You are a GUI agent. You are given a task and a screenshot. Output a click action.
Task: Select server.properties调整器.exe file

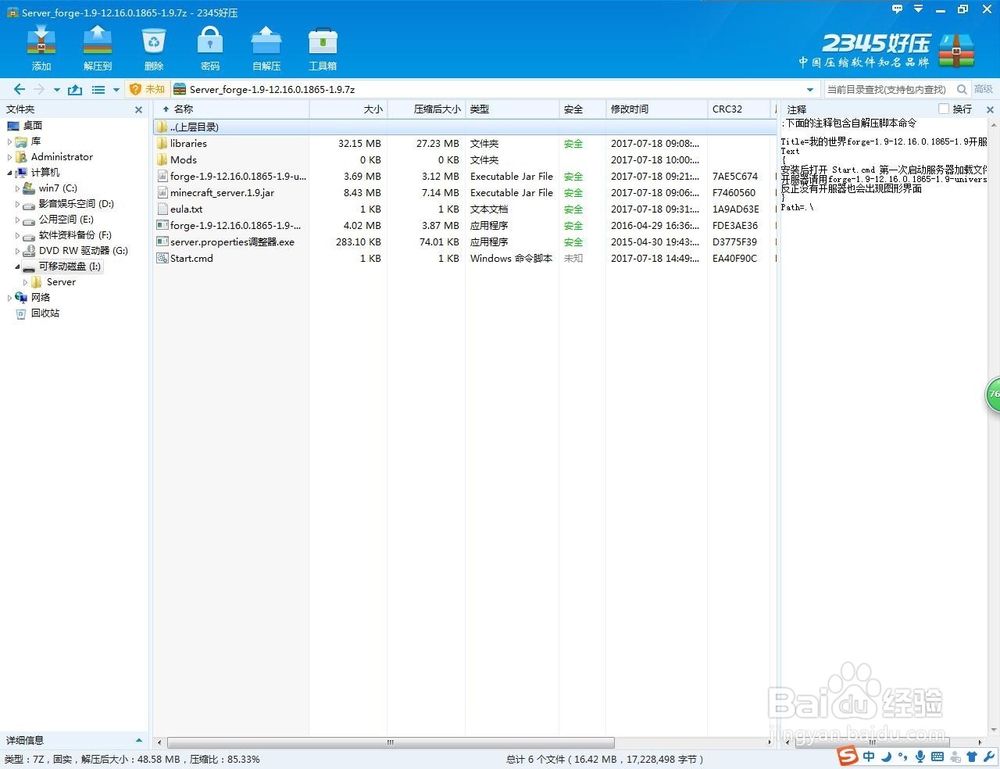click(x=232, y=242)
